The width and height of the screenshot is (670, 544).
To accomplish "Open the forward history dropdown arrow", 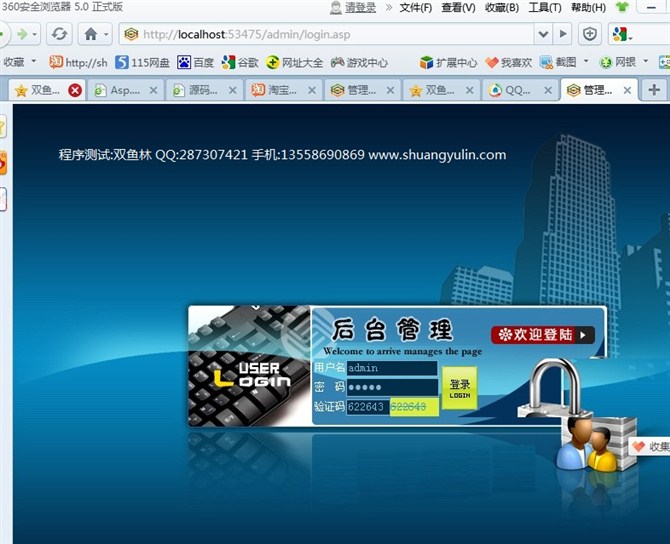I will pos(35,34).
